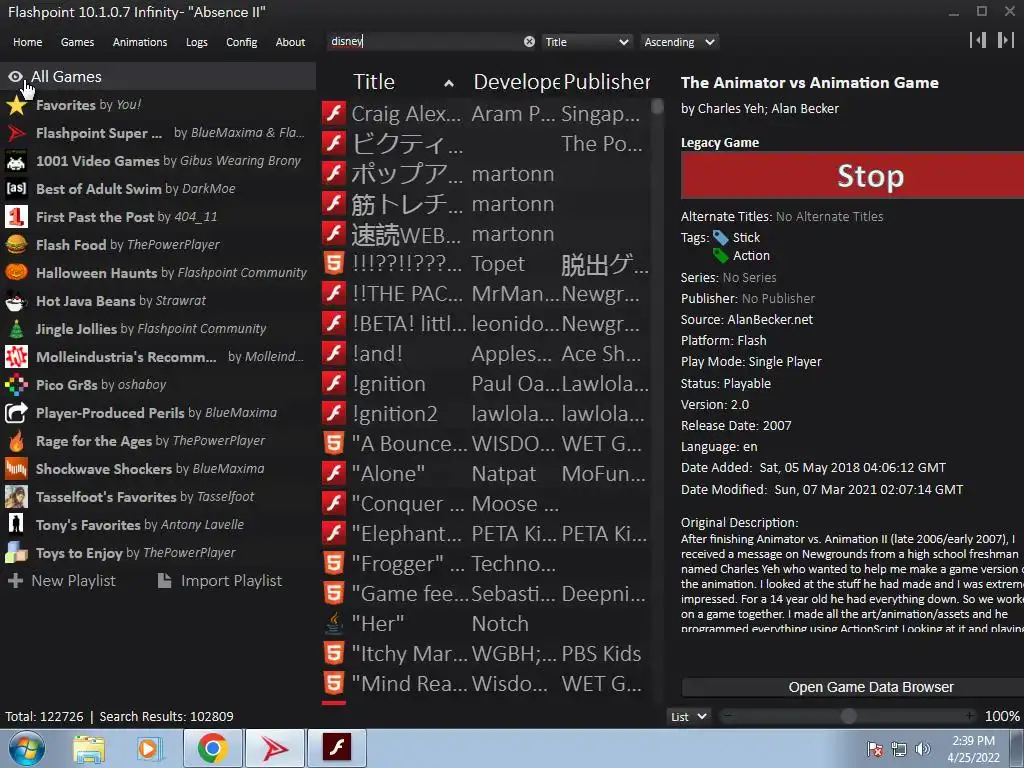This screenshot has height=768, width=1024.
Task: Select the Craig Alex... game row
Action: pos(485,114)
